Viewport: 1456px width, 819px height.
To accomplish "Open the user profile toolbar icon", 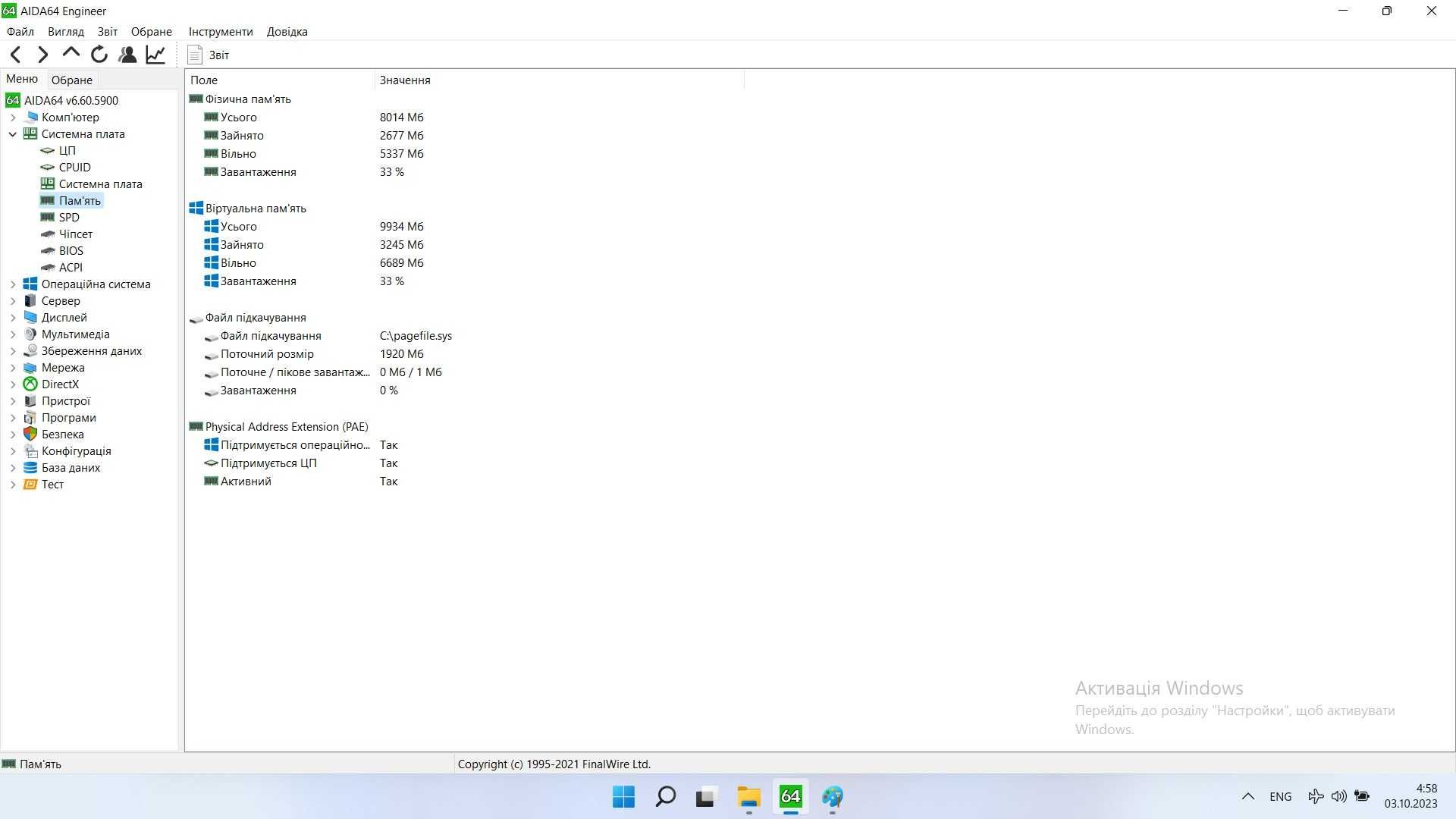I will [x=127, y=55].
